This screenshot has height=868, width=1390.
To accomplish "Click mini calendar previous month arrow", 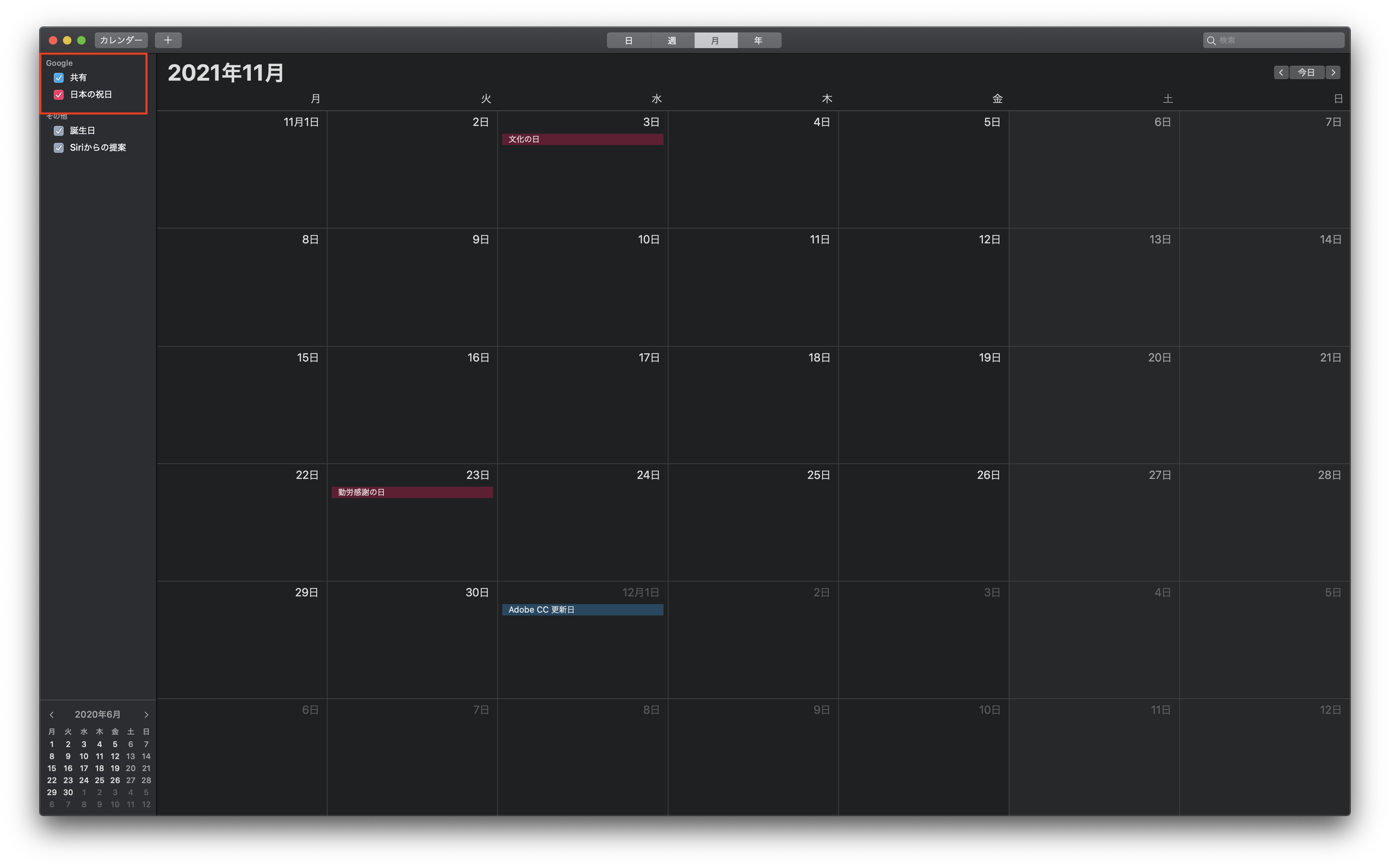I will click(x=52, y=715).
